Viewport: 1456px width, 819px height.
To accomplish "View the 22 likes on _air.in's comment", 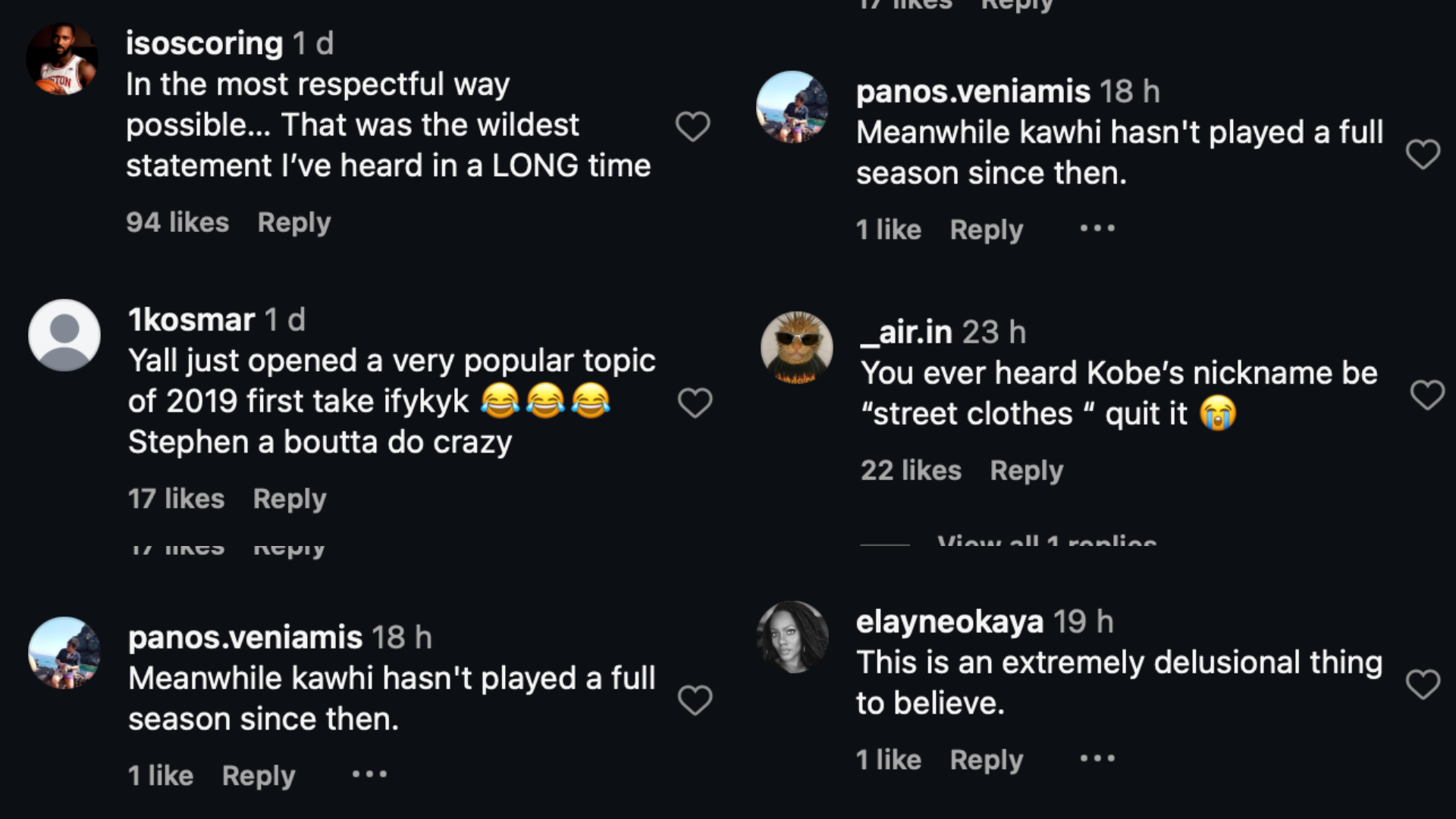I will [911, 471].
